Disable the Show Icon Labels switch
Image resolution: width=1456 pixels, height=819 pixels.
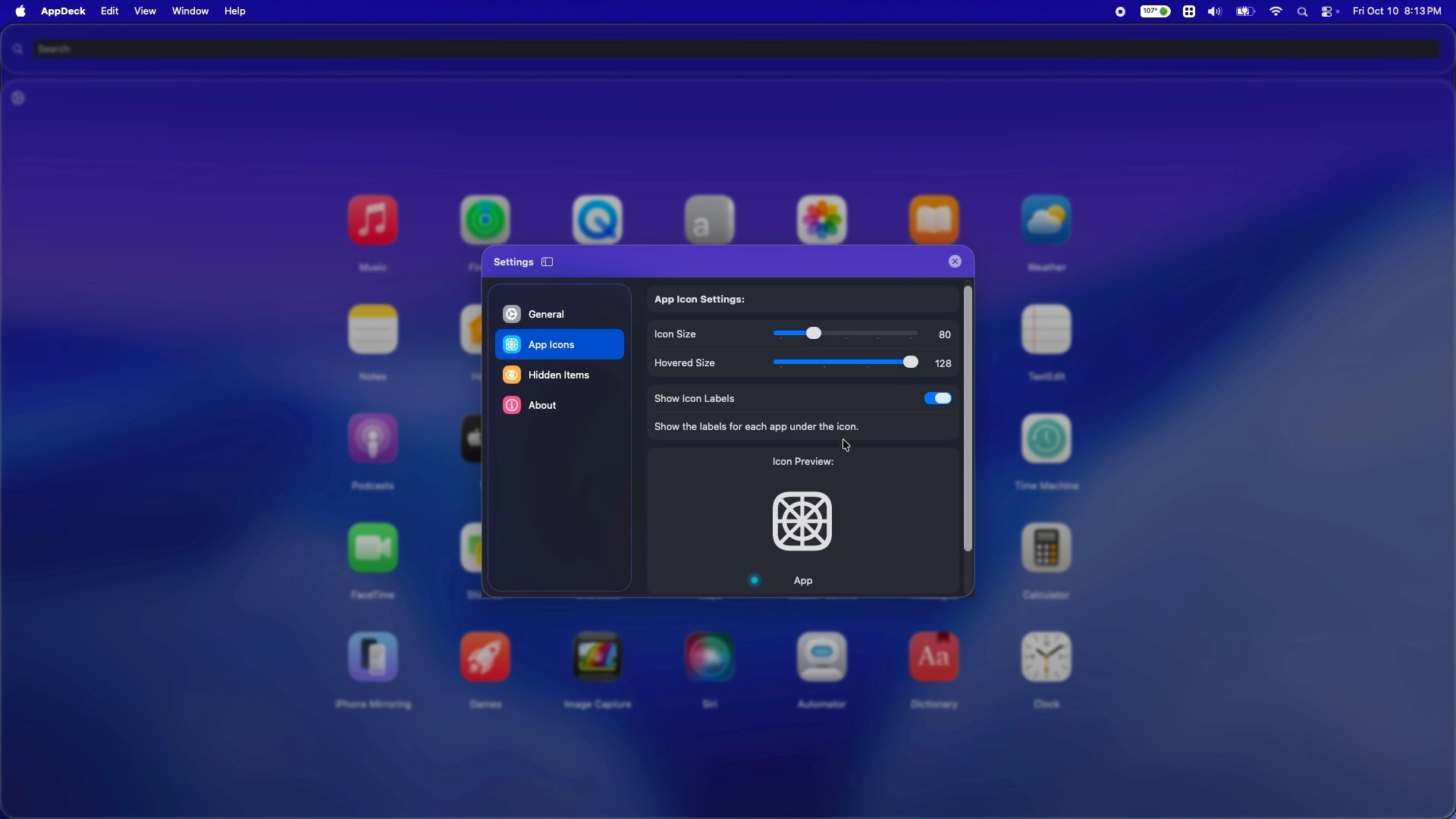938,399
